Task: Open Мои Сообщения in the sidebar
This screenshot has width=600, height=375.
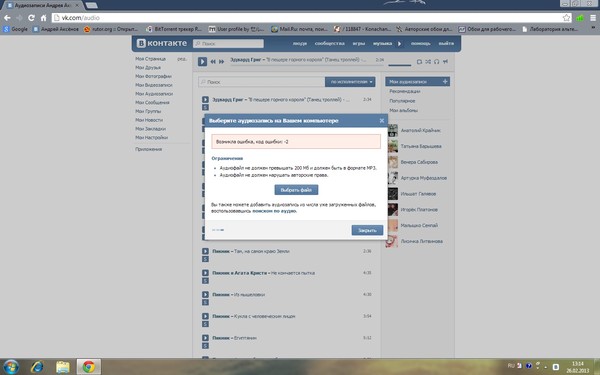Action: pos(152,103)
